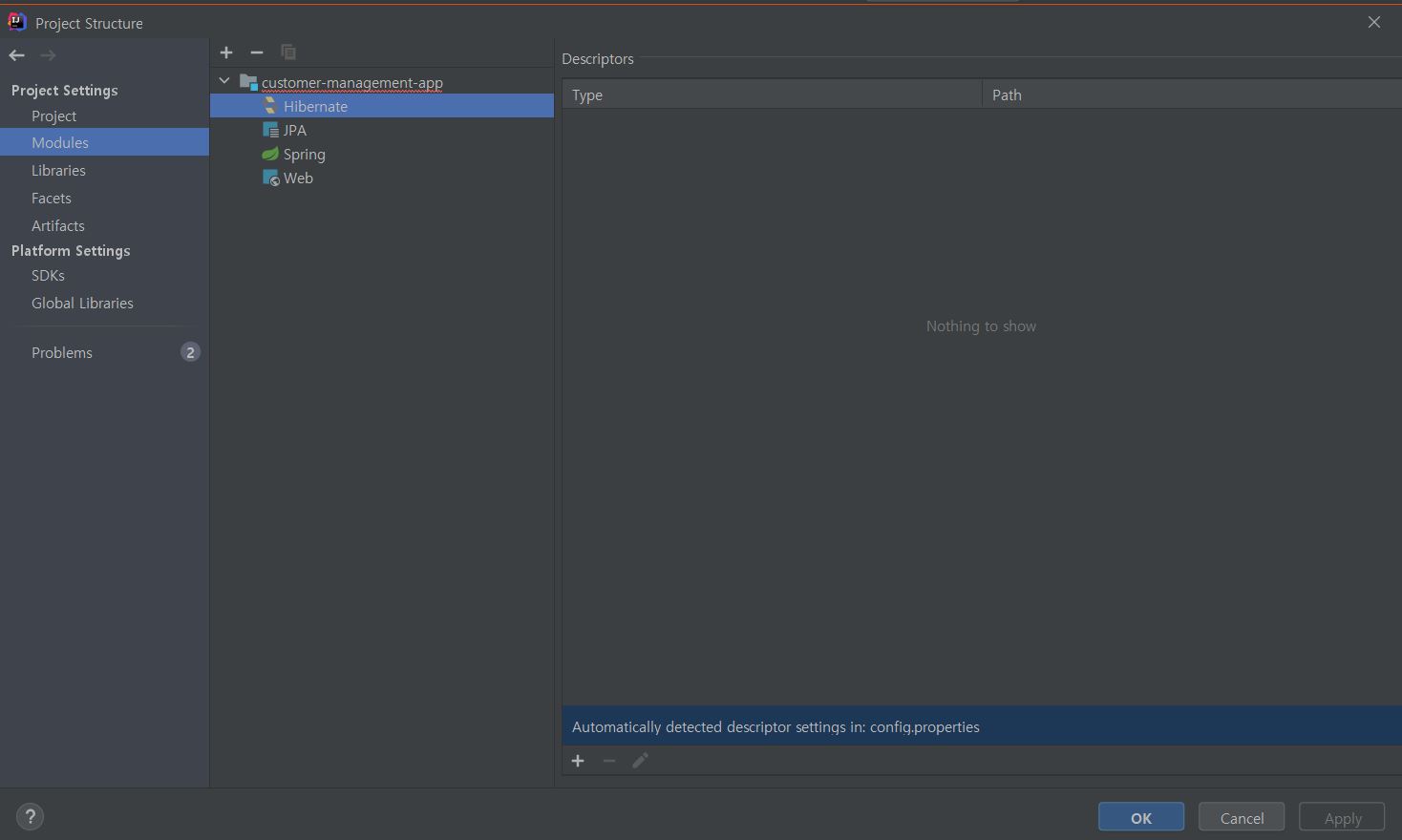The height and width of the screenshot is (840, 1402).
Task: Edit descriptor using the pencil icon
Action: click(x=641, y=761)
